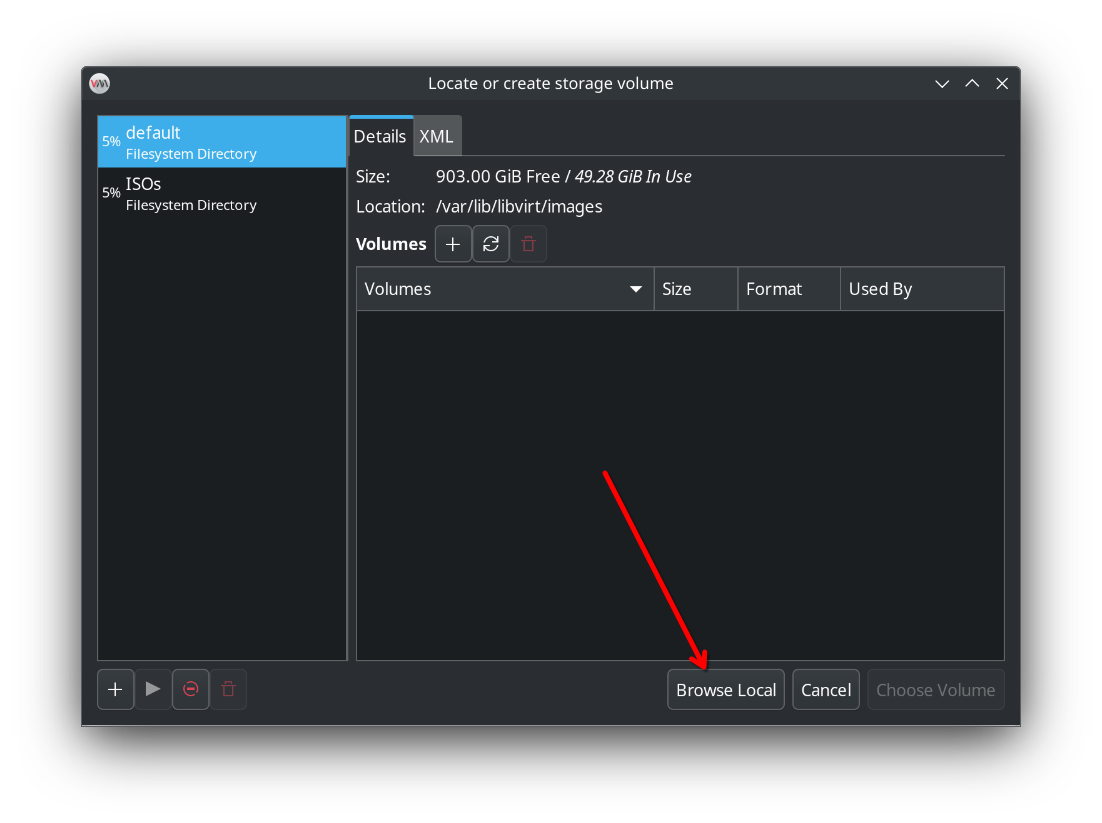Refresh the volumes list
Image resolution: width=1102 pixels, height=823 pixels.
(490, 243)
